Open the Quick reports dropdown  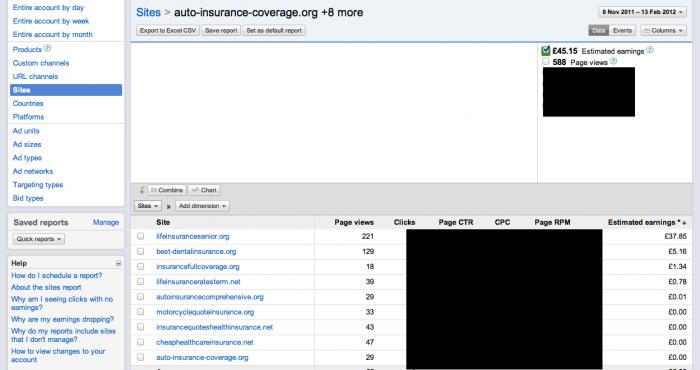pyautogui.click(x=39, y=239)
